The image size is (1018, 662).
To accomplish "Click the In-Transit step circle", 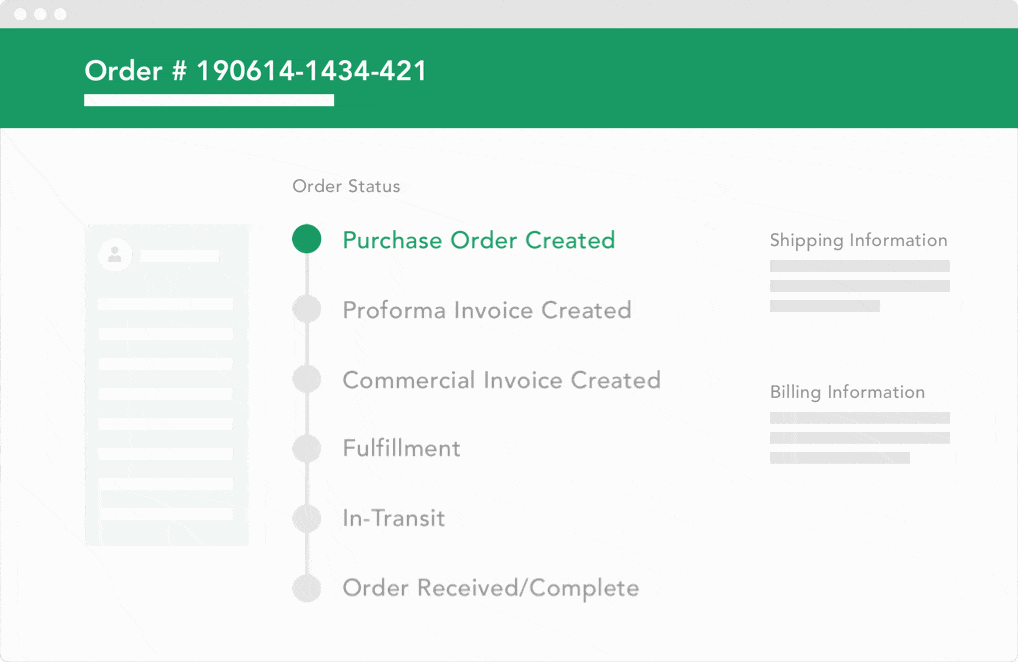I will [307, 518].
